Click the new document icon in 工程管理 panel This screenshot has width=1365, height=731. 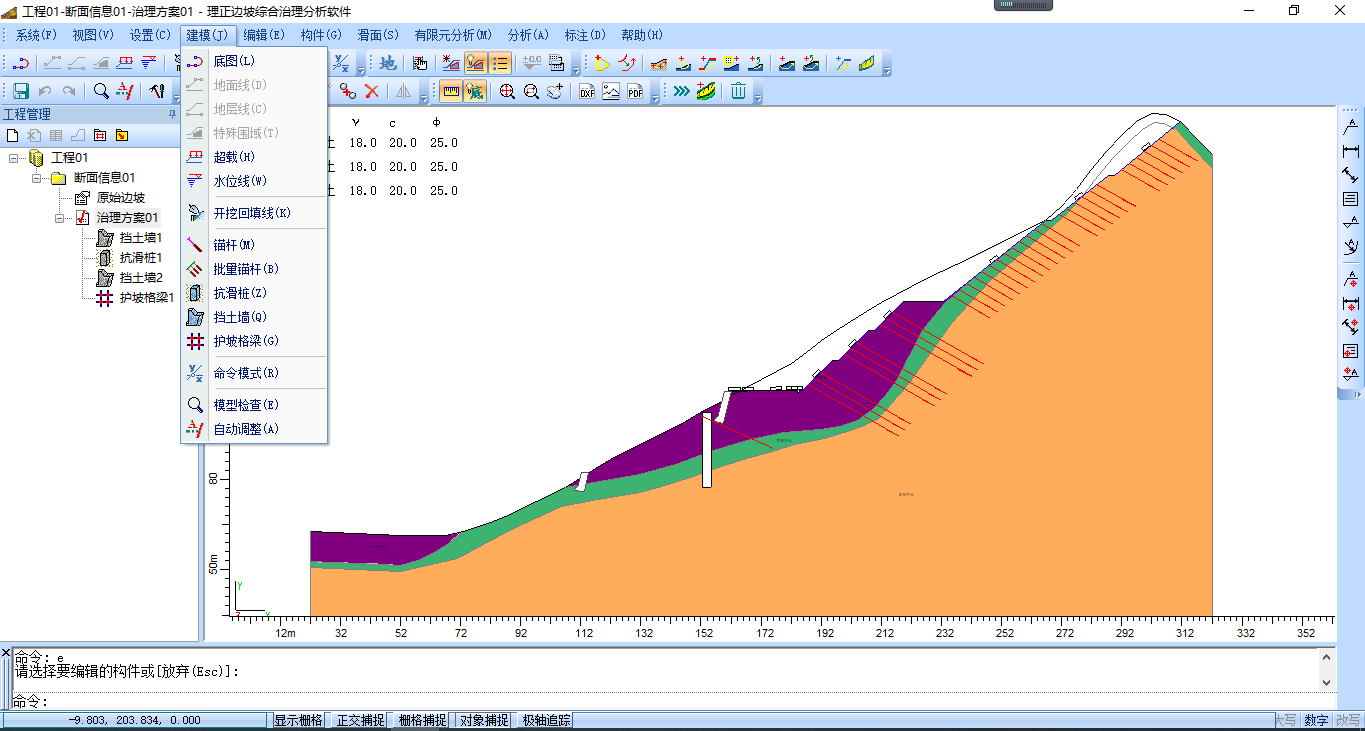click(x=13, y=135)
